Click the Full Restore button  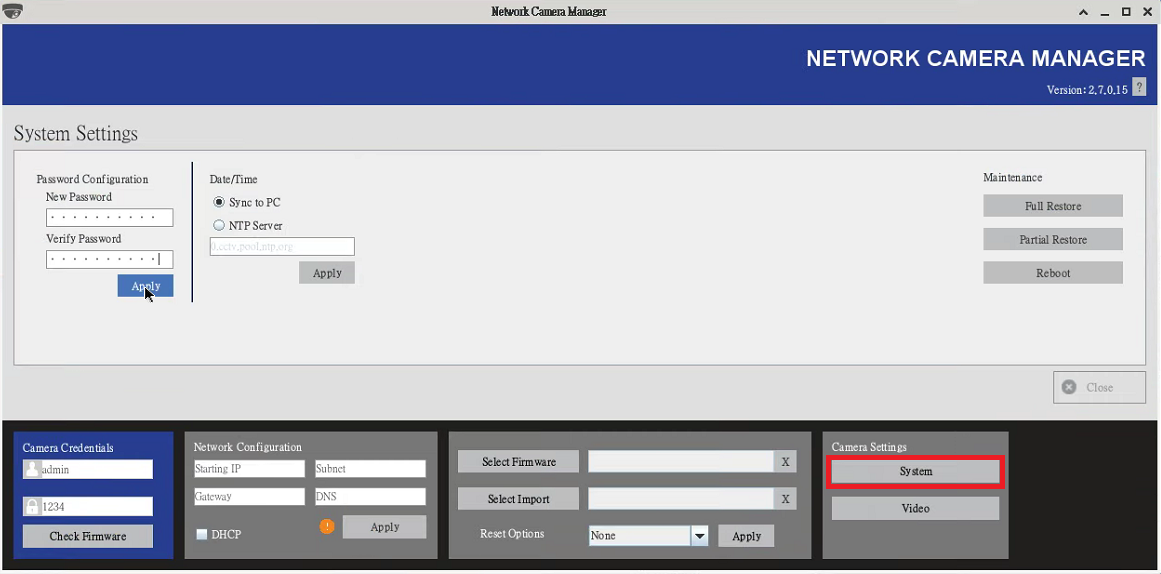(x=1052, y=206)
